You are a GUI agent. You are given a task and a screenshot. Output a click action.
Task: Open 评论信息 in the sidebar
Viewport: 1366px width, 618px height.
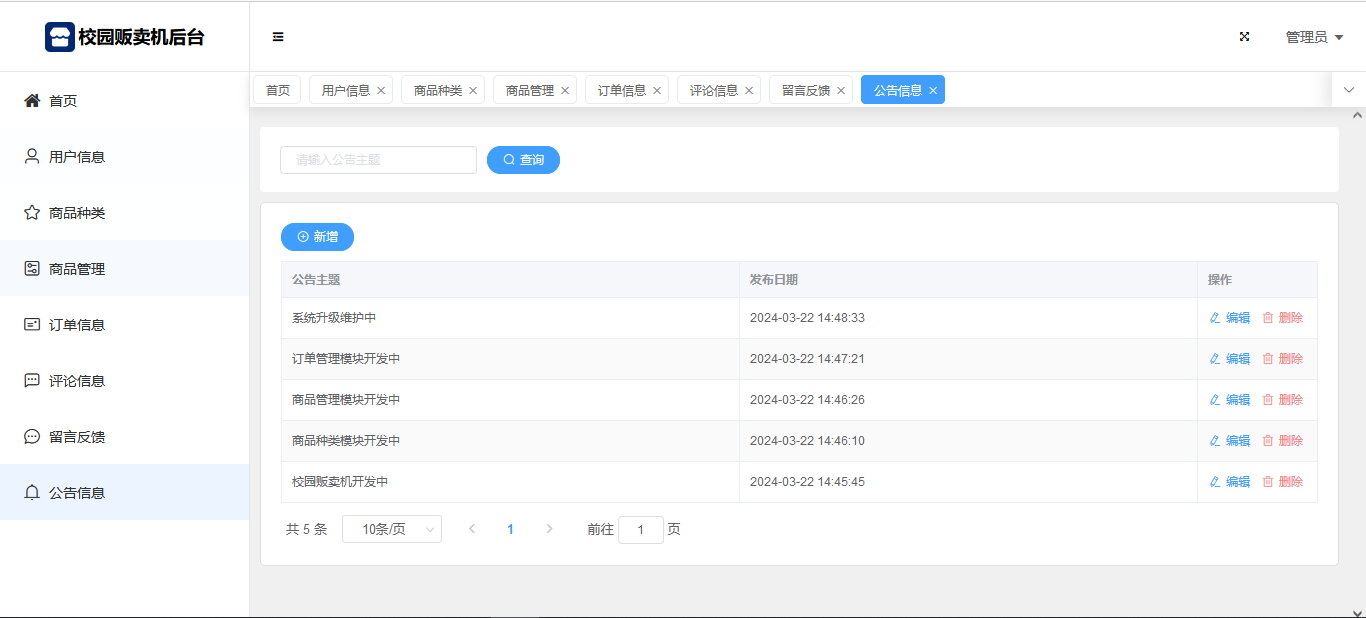pos(76,381)
